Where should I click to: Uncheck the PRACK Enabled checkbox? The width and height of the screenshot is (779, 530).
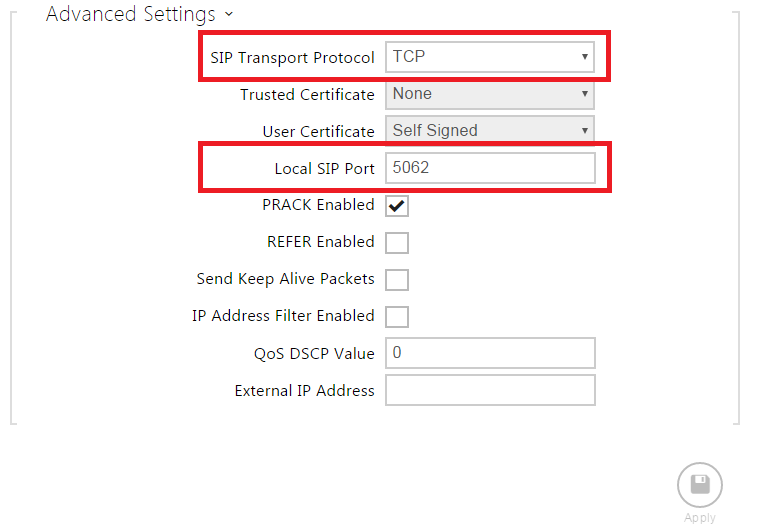[397, 206]
